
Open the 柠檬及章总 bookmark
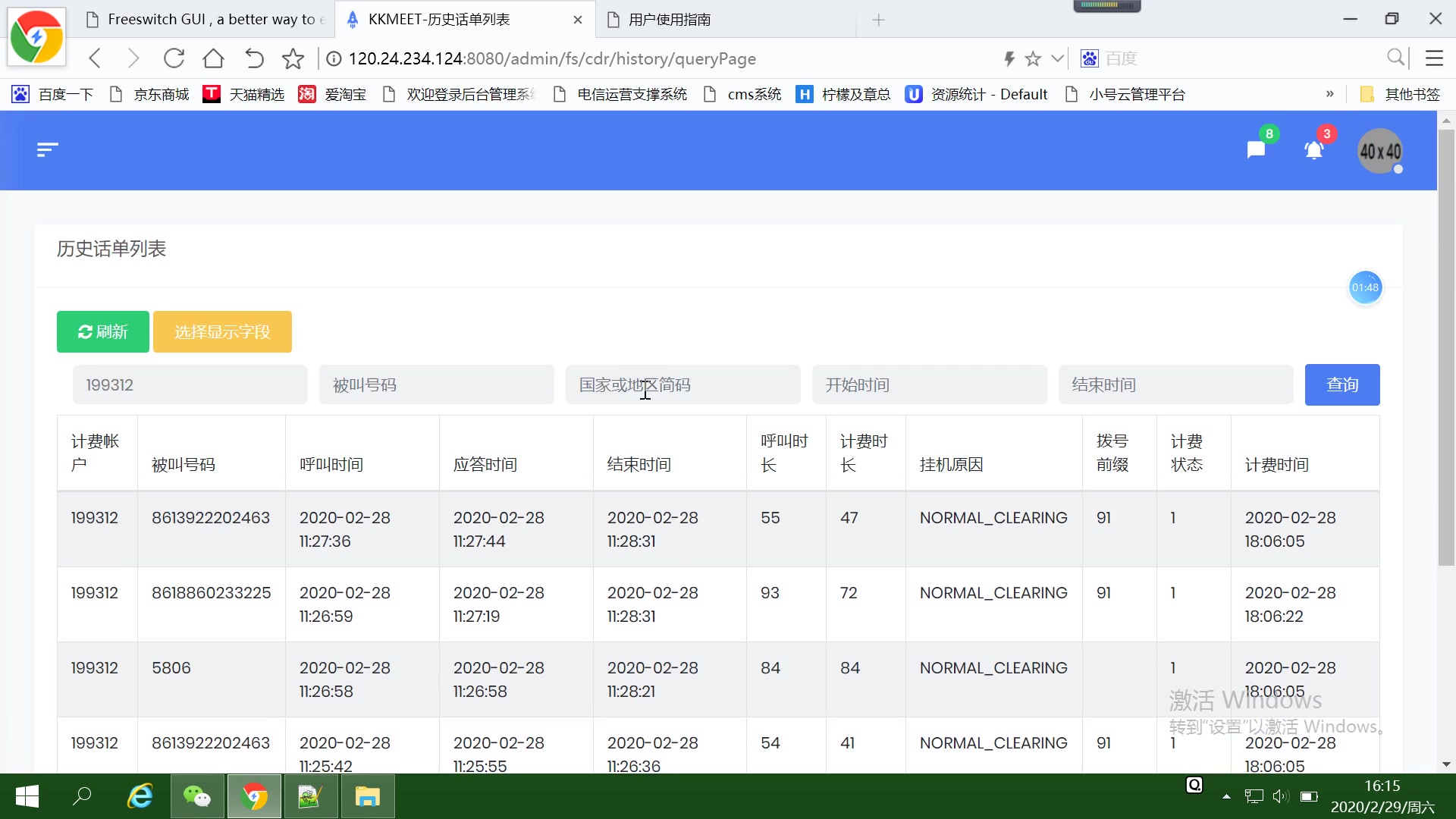843,94
